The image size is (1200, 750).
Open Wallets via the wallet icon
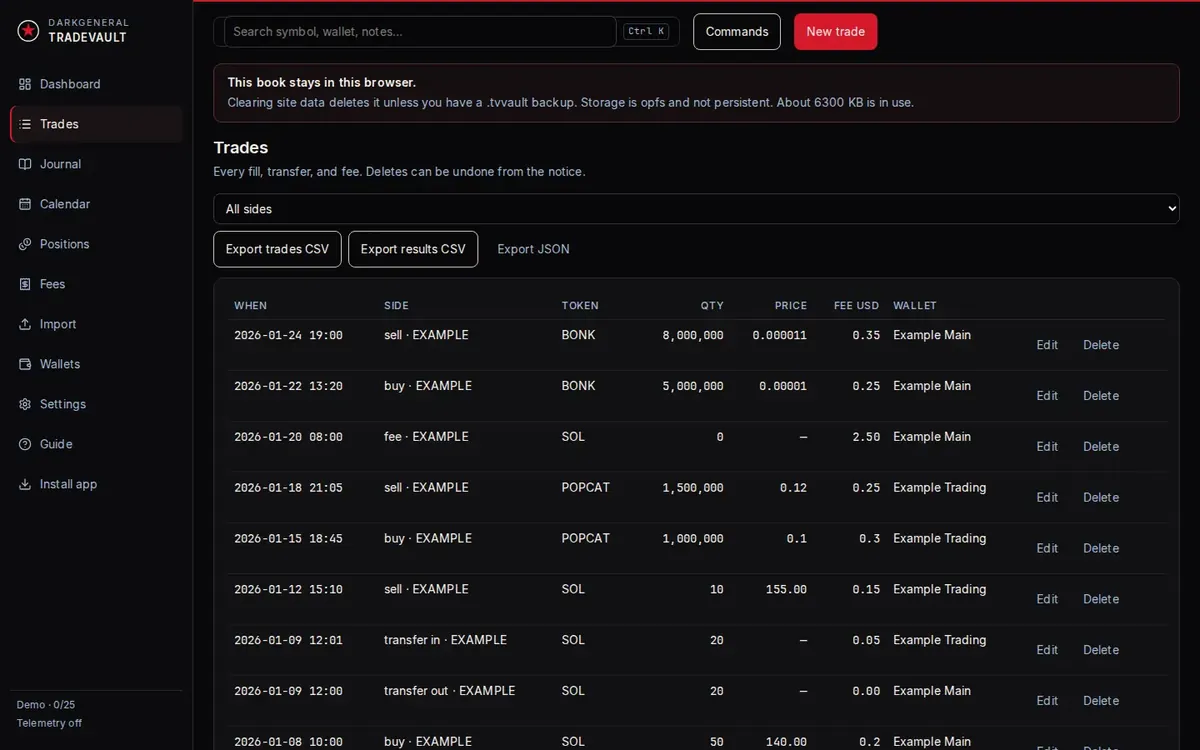point(25,364)
